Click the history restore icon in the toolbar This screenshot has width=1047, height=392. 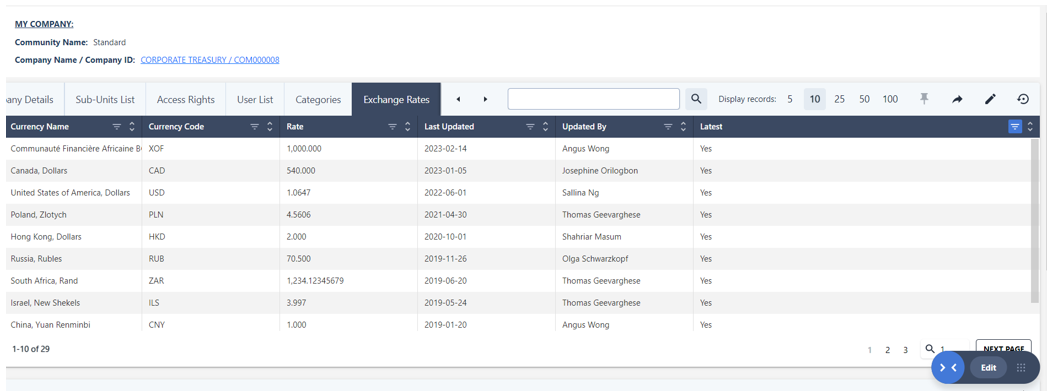tap(1023, 99)
